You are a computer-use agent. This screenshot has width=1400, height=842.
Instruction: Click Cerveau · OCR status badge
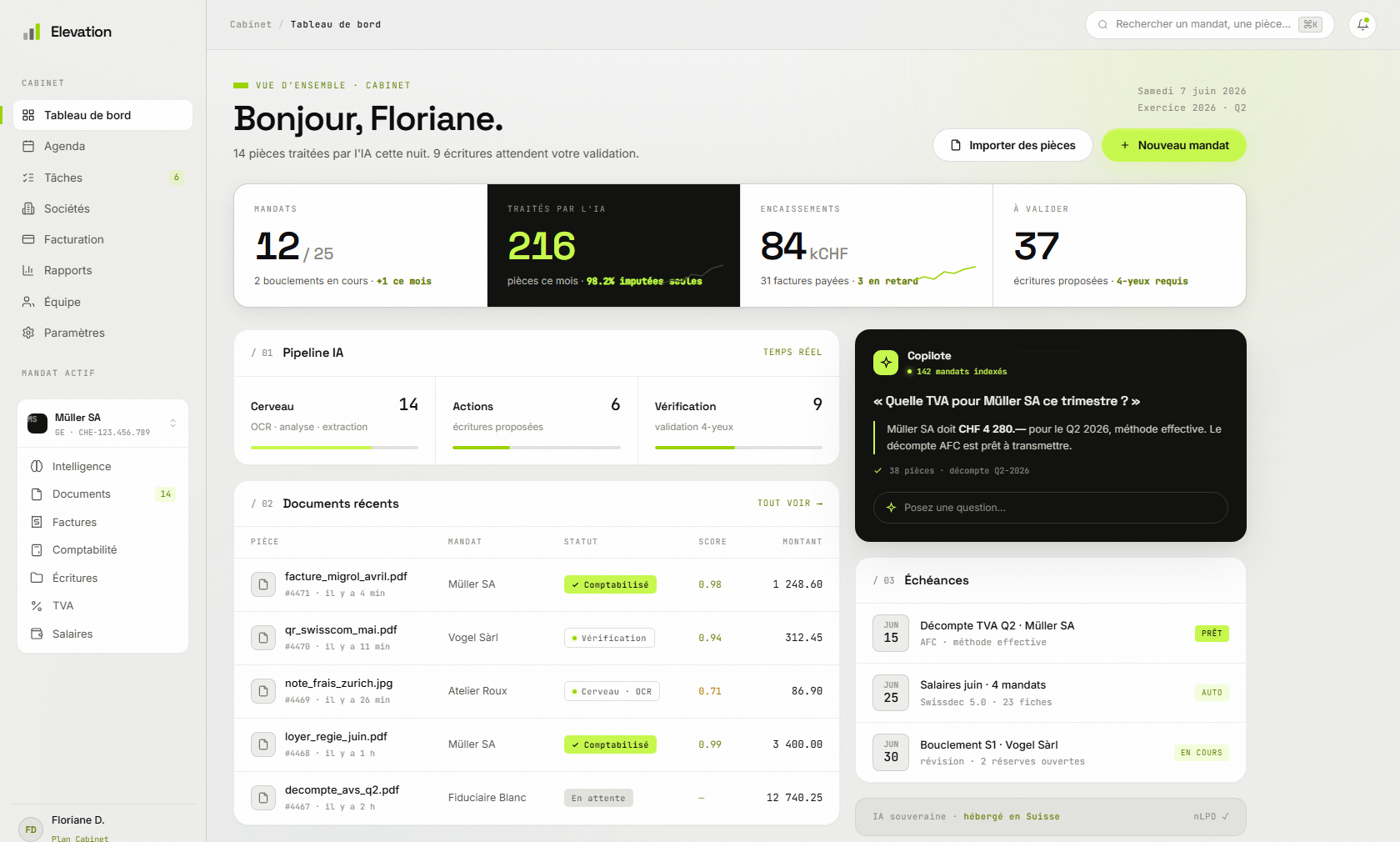click(x=612, y=691)
